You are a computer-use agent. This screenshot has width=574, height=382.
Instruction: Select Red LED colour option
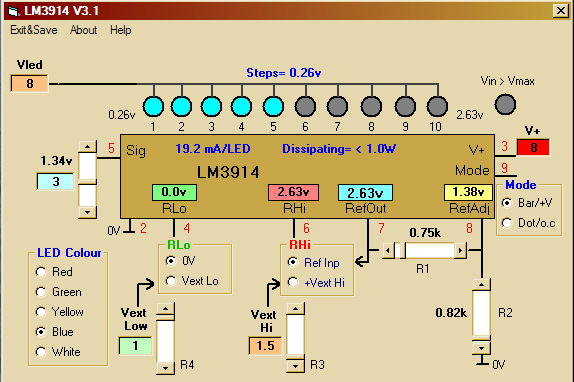click(x=54, y=272)
